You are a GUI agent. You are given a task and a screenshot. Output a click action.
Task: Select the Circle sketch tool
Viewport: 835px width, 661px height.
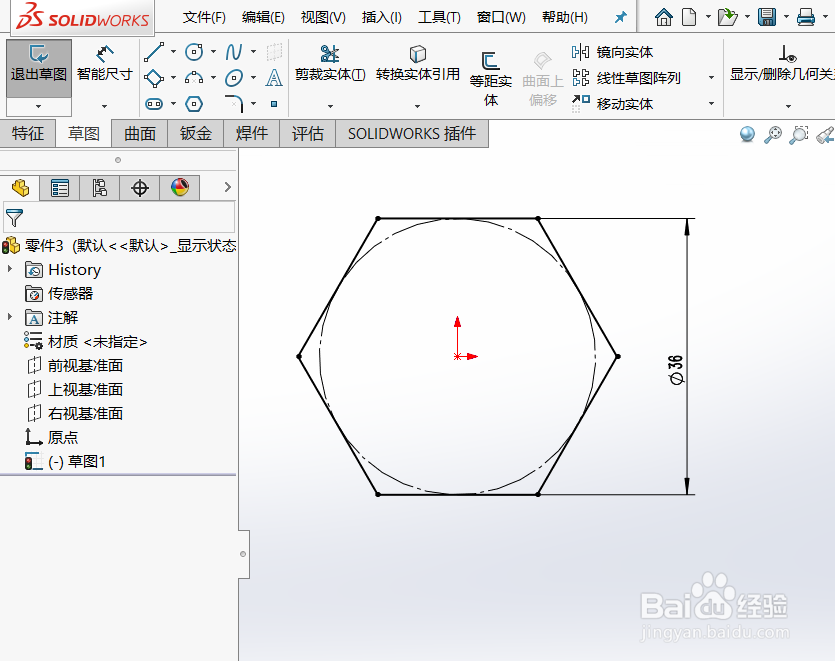194,52
